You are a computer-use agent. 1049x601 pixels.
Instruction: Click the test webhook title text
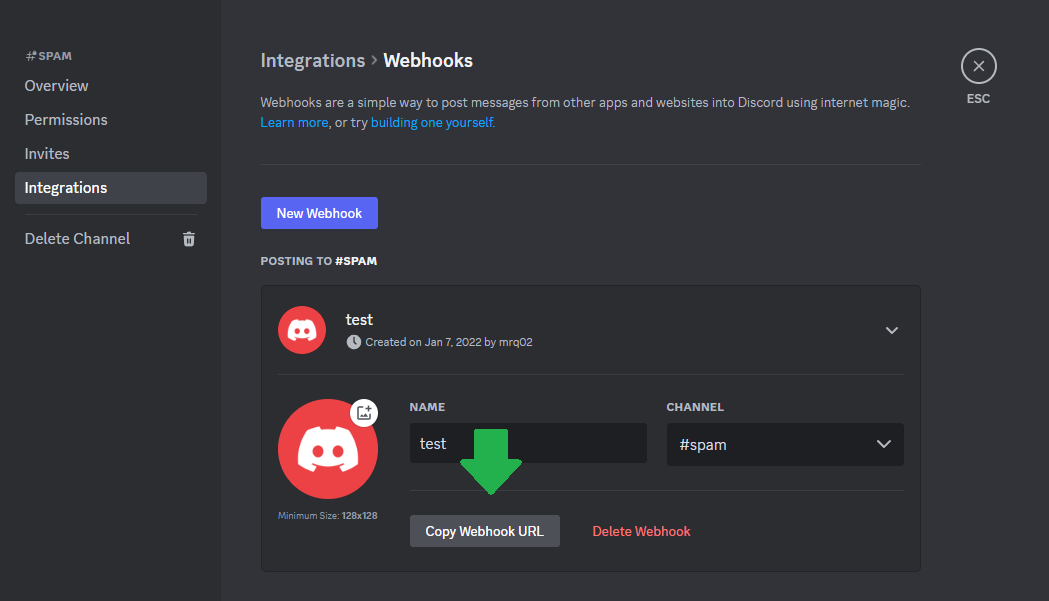click(x=359, y=320)
